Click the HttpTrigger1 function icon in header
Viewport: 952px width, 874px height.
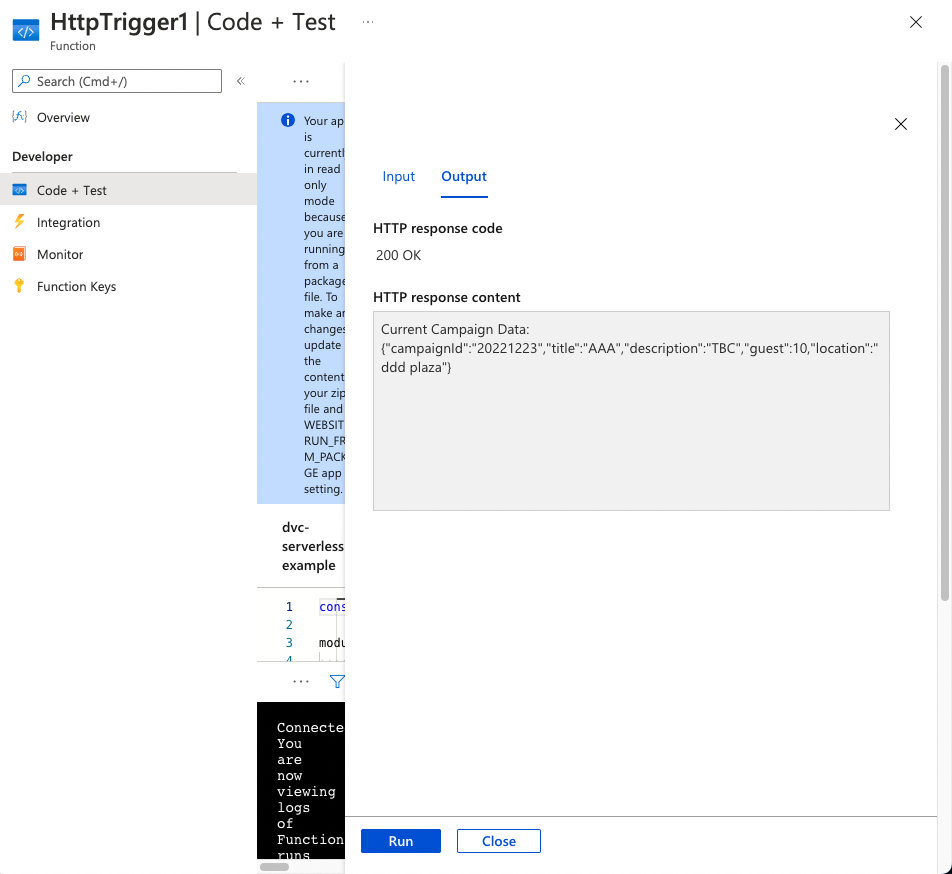(x=25, y=30)
